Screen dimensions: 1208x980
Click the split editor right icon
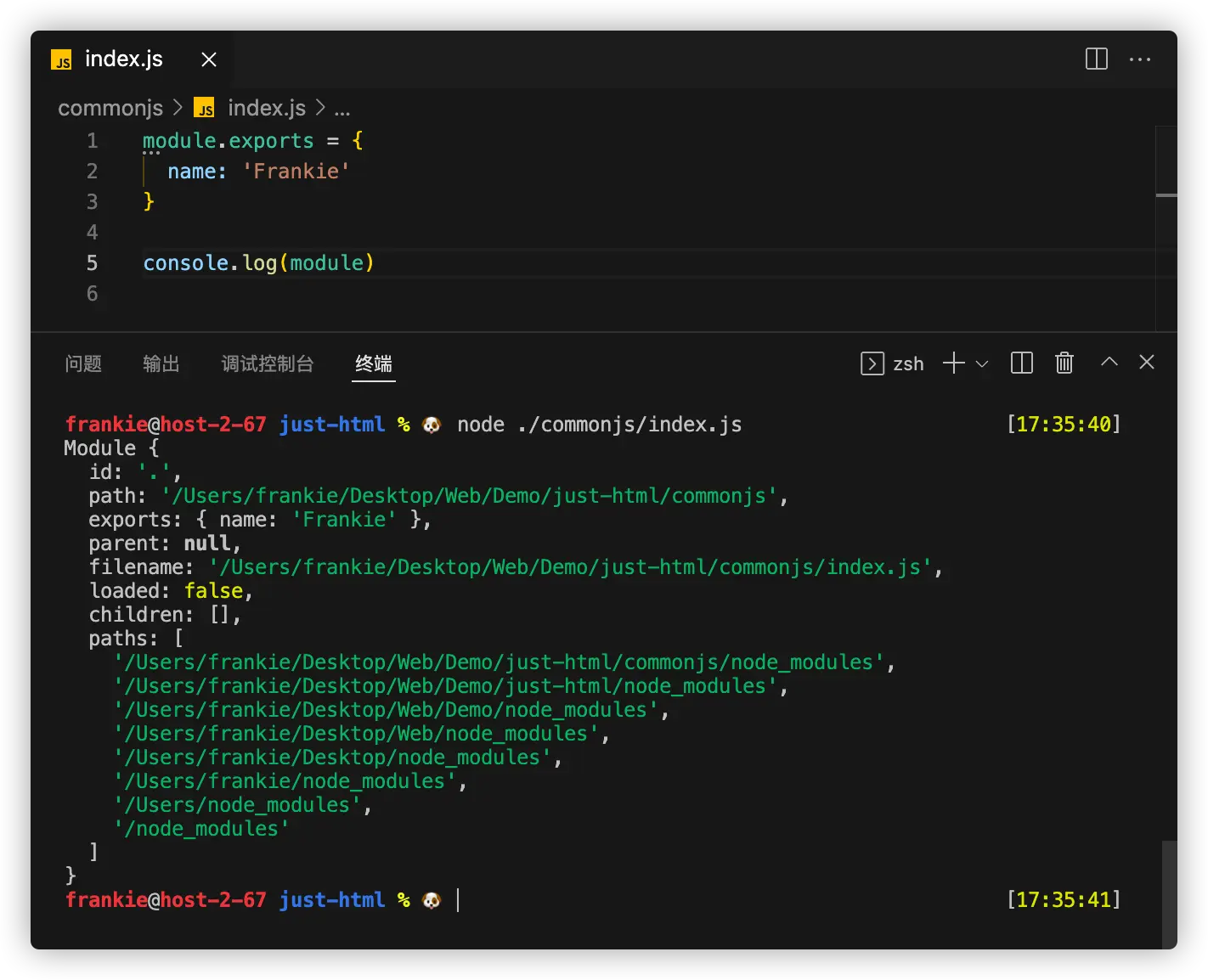click(x=1096, y=59)
